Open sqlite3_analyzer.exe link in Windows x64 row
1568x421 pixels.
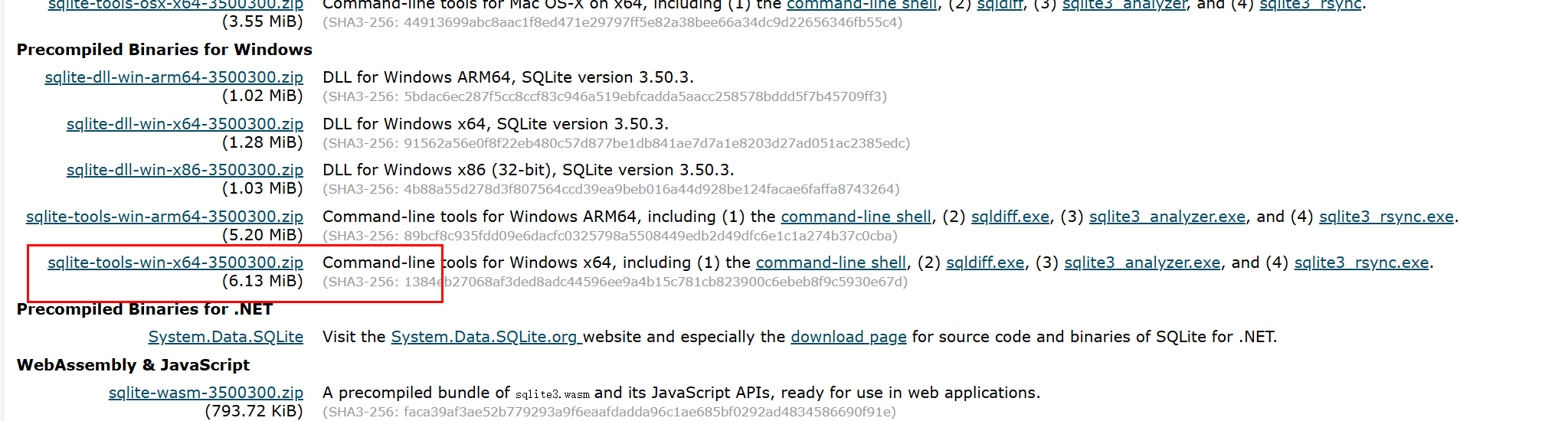coord(1142,263)
